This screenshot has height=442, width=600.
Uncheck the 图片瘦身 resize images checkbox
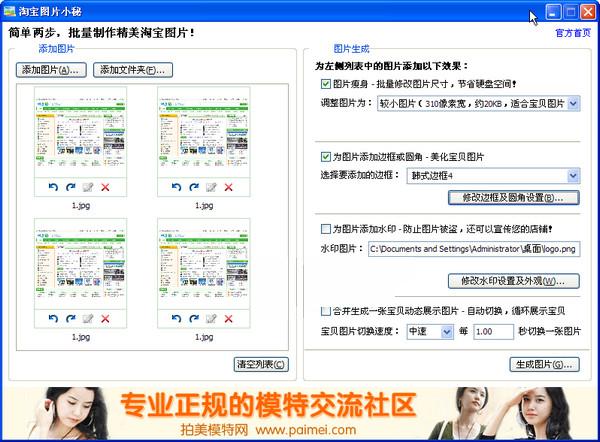click(326, 84)
